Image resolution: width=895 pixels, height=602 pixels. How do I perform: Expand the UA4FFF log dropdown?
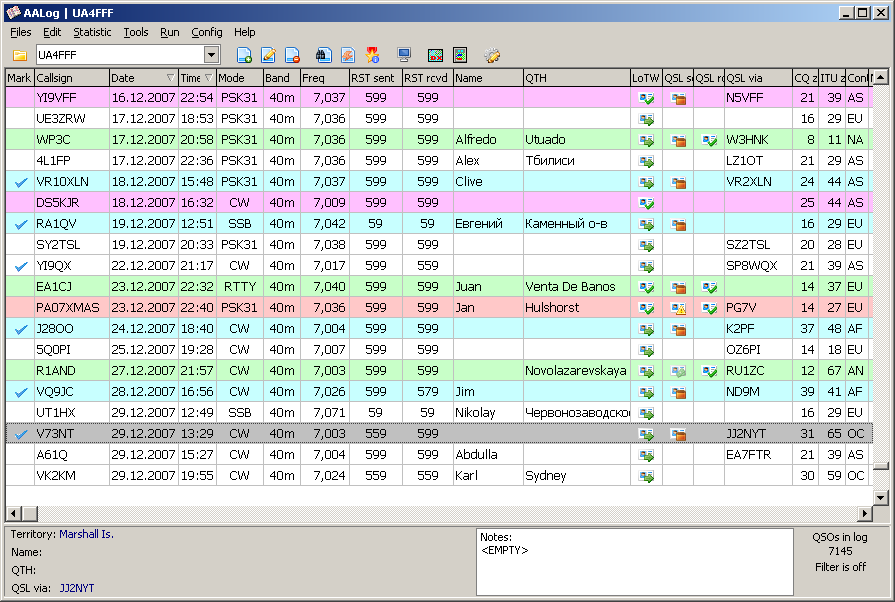click(x=211, y=55)
